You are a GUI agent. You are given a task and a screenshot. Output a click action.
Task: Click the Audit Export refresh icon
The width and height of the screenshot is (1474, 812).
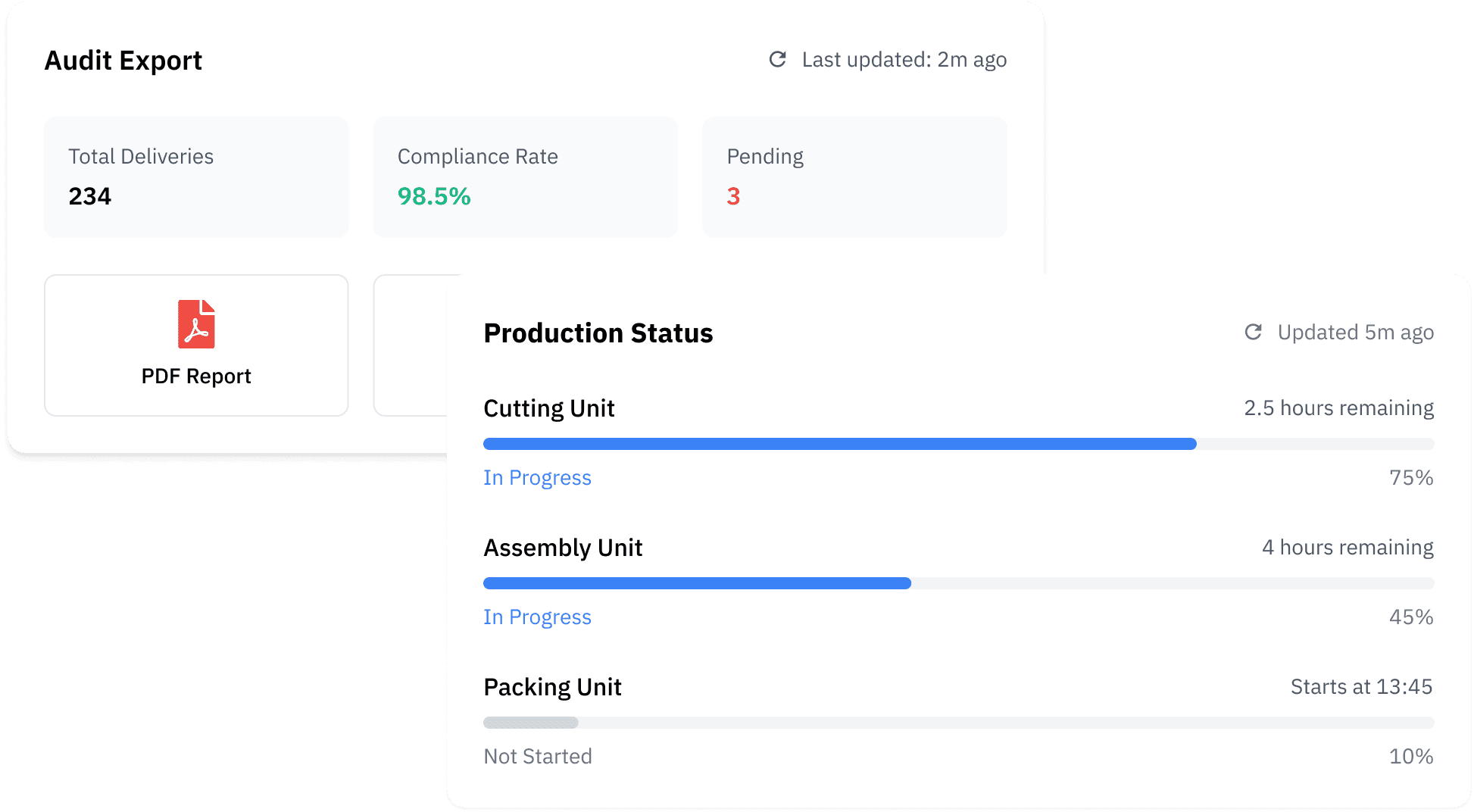tap(777, 59)
